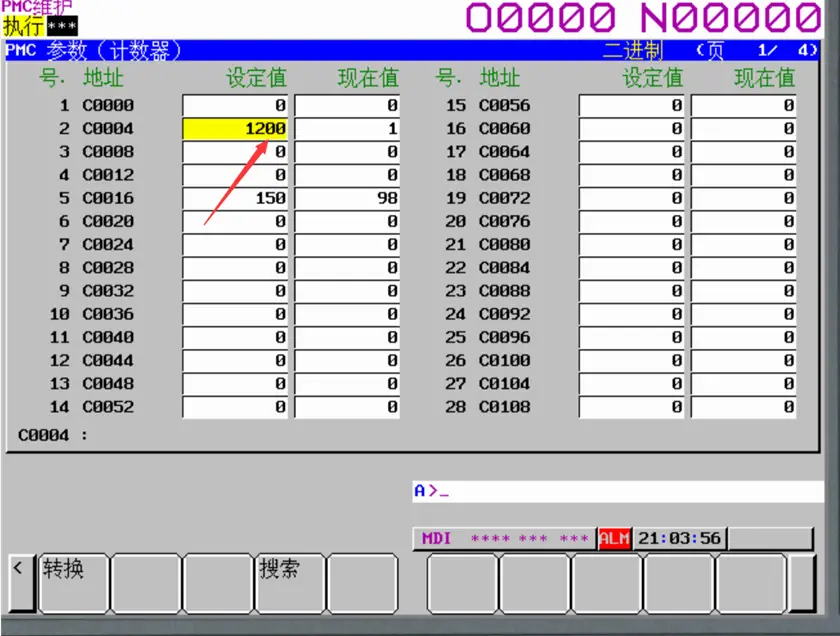Select the C0000 set value field

pos(235,106)
